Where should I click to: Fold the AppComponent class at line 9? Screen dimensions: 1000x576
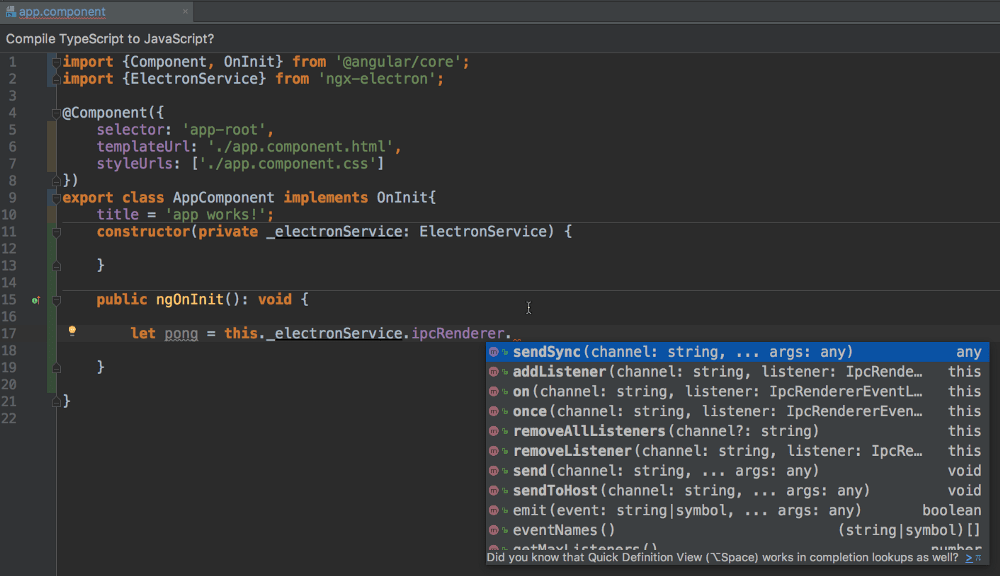click(57, 198)
